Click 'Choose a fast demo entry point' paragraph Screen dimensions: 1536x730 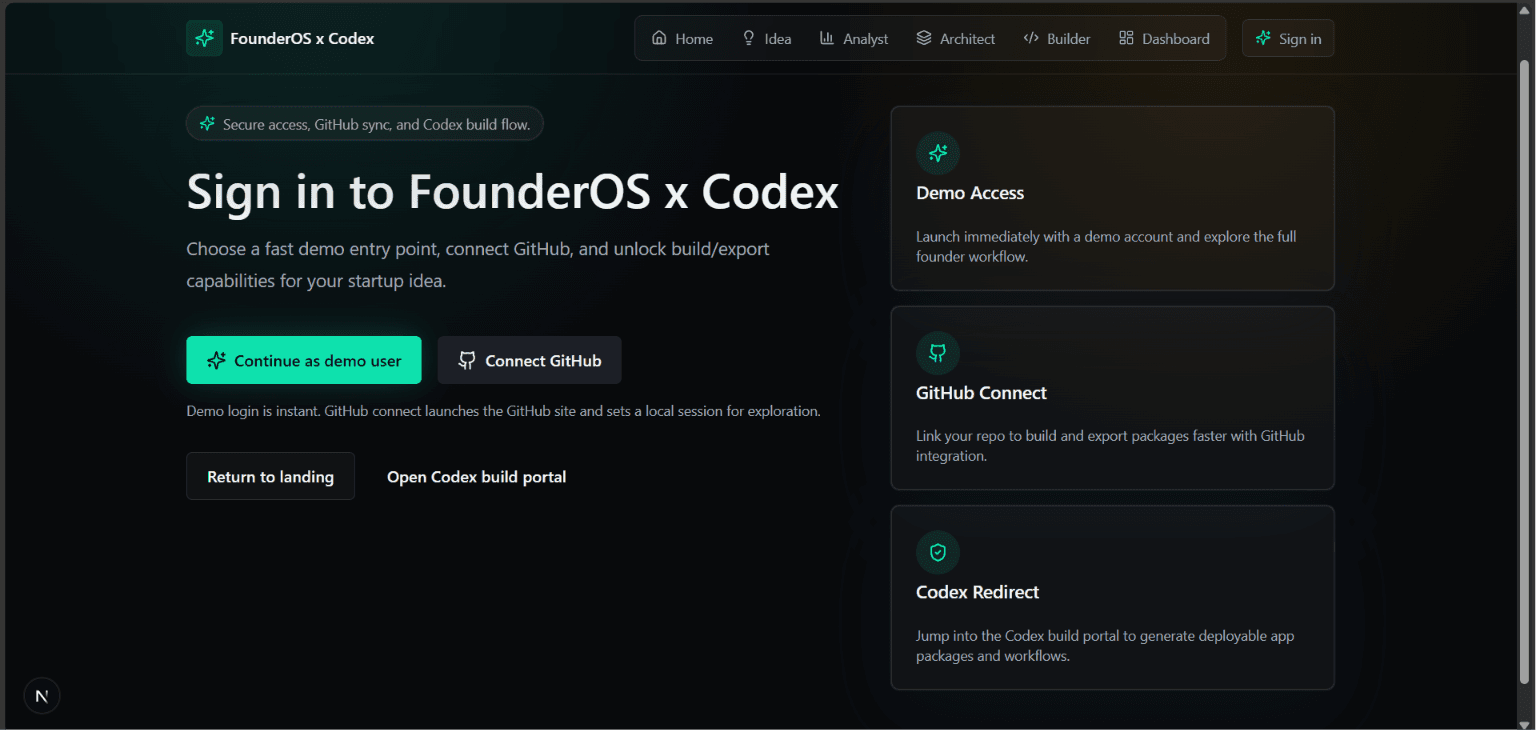[x=478, y=264]
